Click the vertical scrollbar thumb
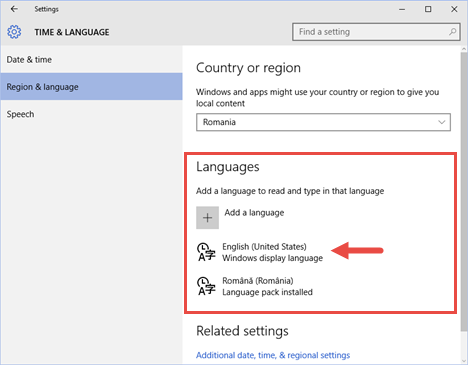 click(x=464, y=192)
